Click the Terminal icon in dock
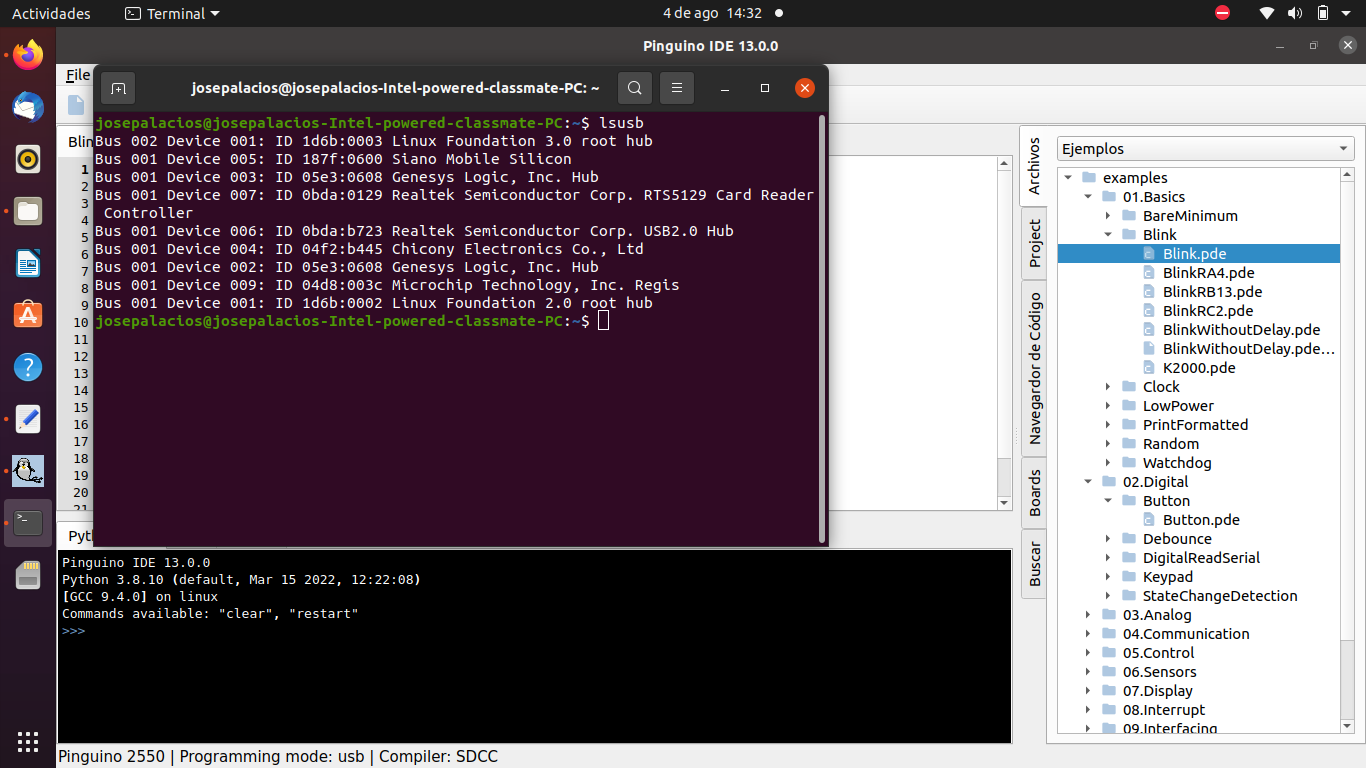 (x=28, y=523)
